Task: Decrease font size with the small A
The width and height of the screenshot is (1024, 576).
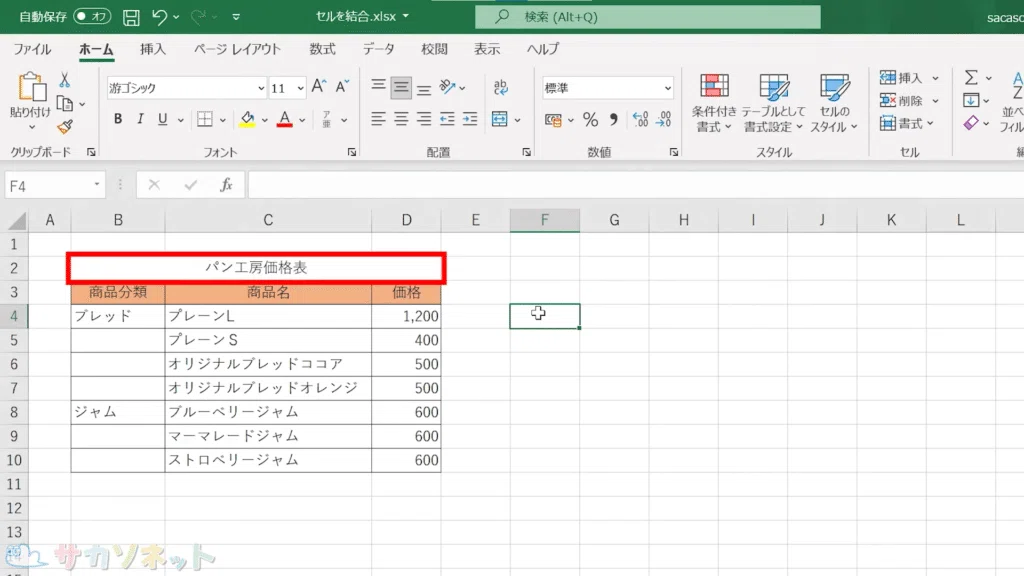Action: click(x=342, y=87)
